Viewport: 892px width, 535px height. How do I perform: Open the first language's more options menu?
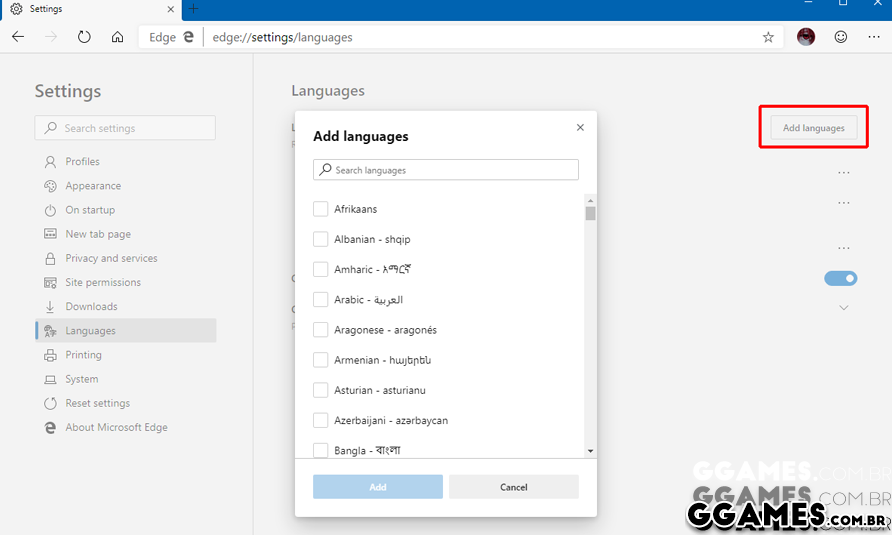[x=844, y=173]
